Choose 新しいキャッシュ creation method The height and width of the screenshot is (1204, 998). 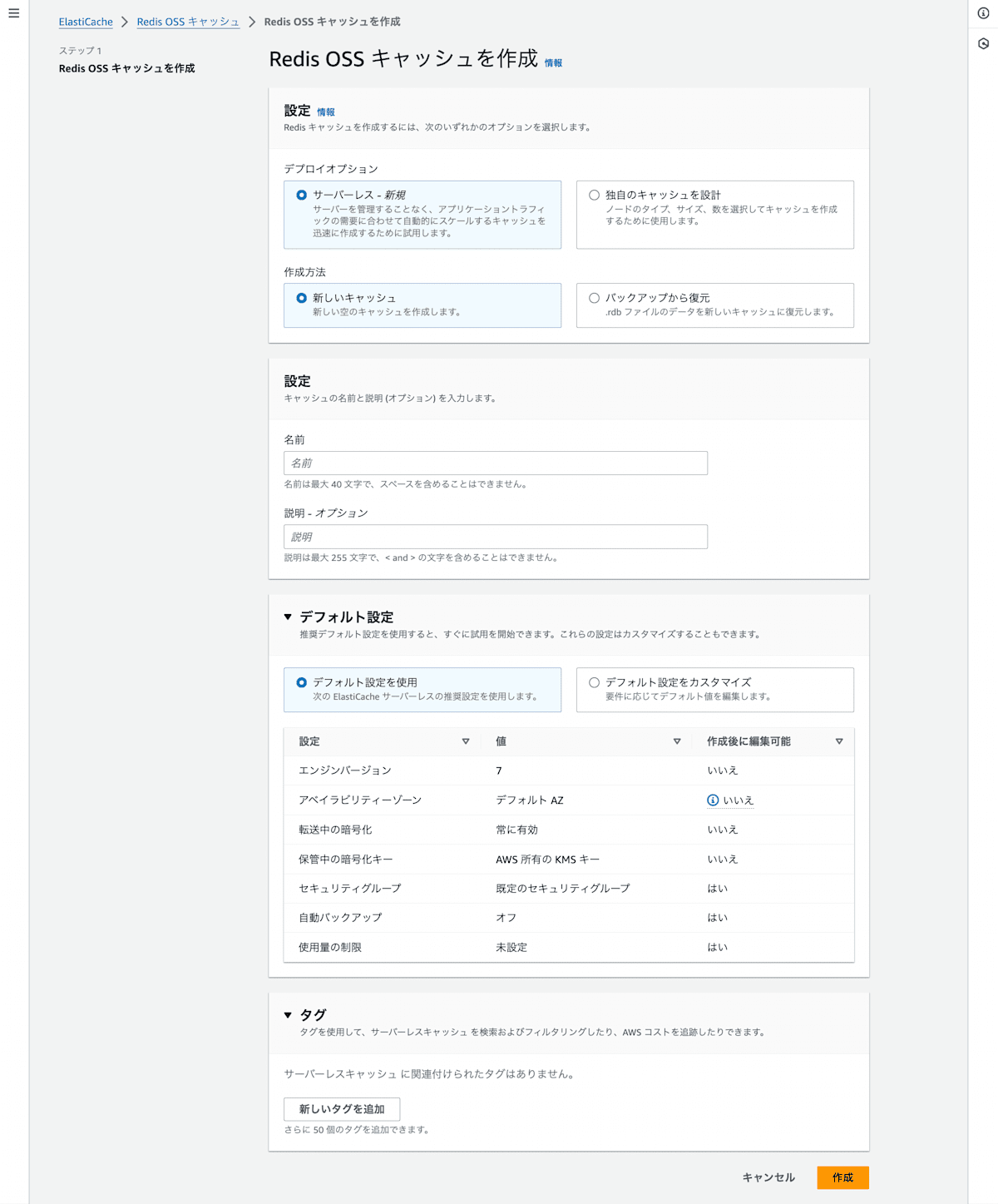coord(422,305)
